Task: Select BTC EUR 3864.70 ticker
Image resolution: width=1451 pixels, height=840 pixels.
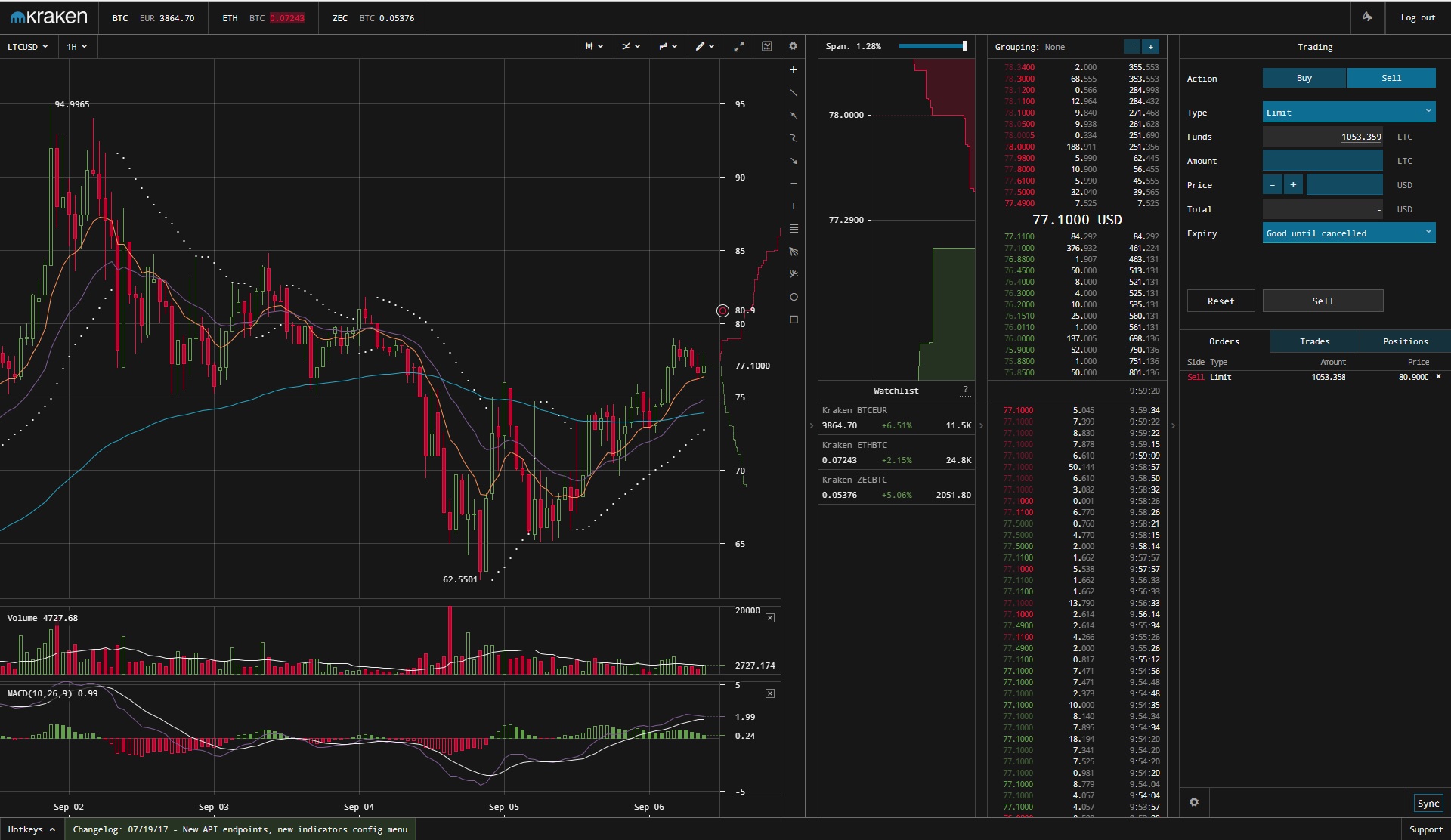Action: [x=153, y=18]
